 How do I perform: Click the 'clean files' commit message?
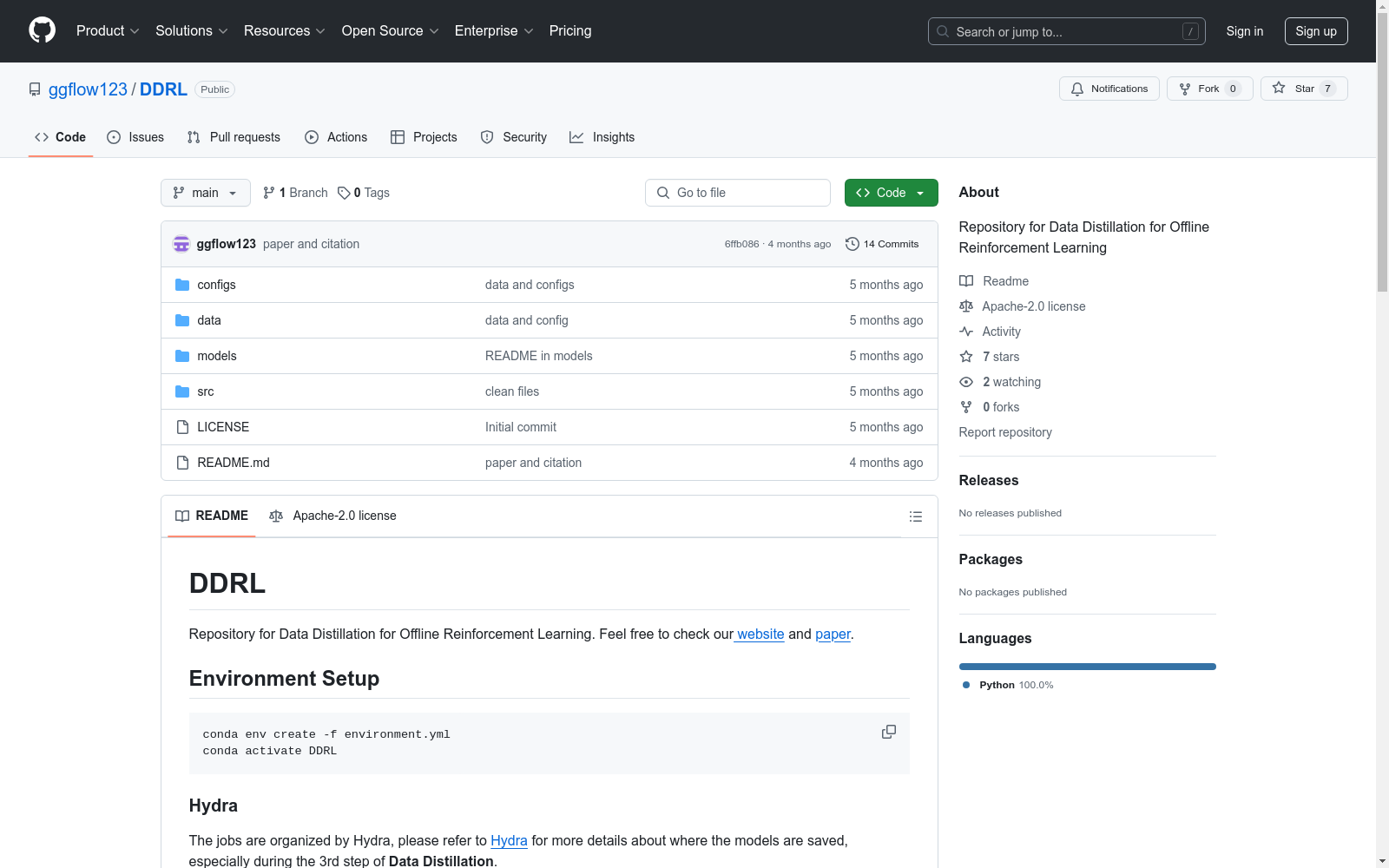click(512, 391)
